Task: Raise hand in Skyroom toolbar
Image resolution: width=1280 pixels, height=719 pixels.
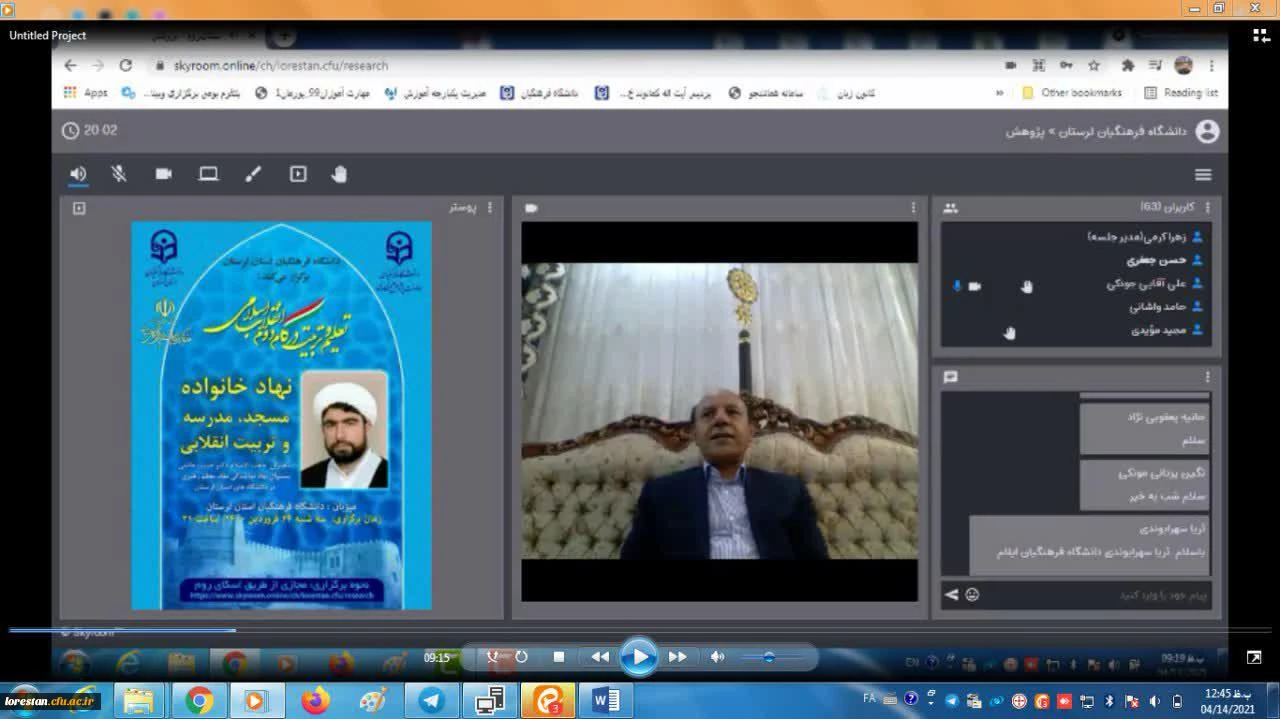Action: click(339, 174)
